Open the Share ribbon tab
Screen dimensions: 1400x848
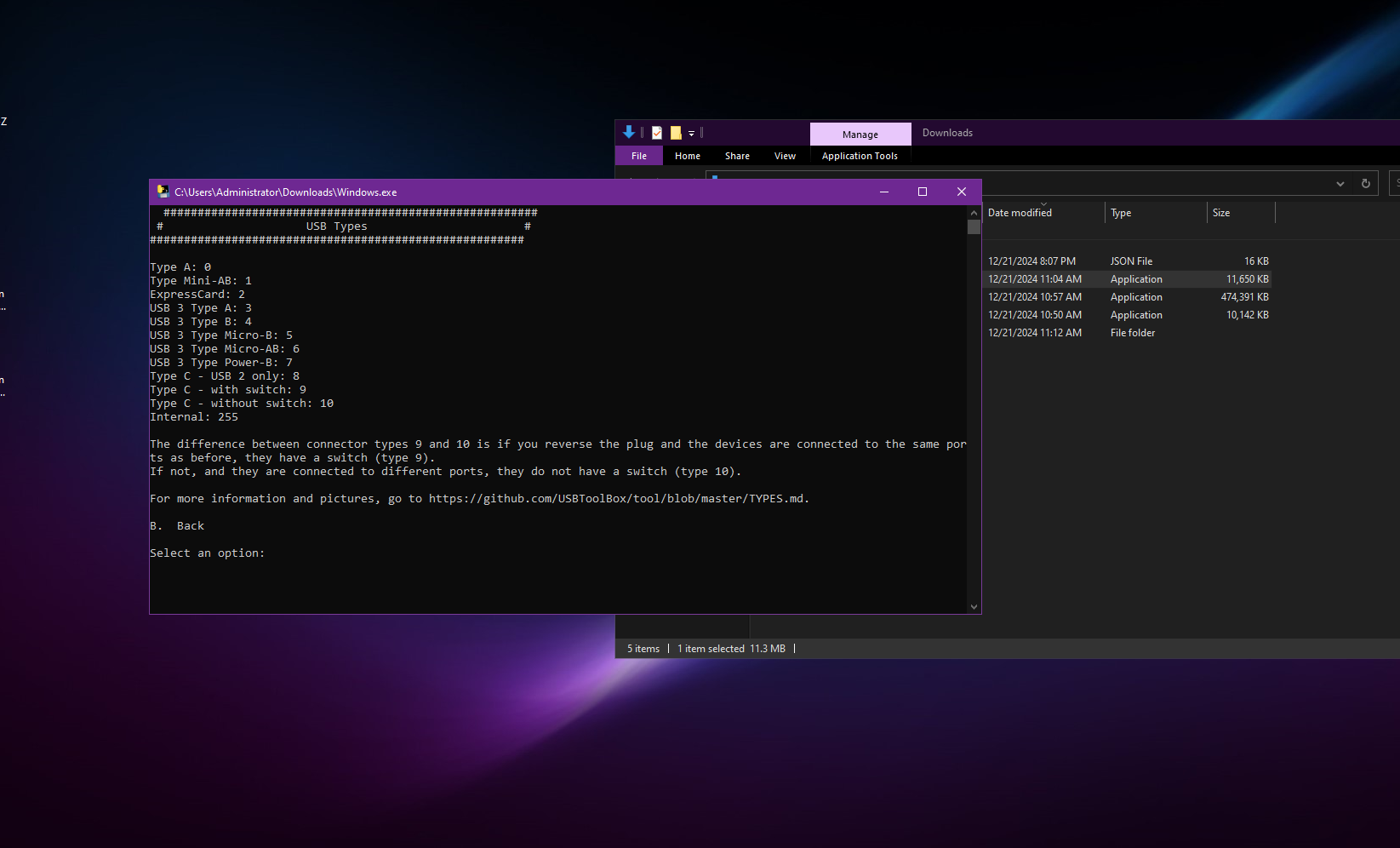[x=737, y=156]
